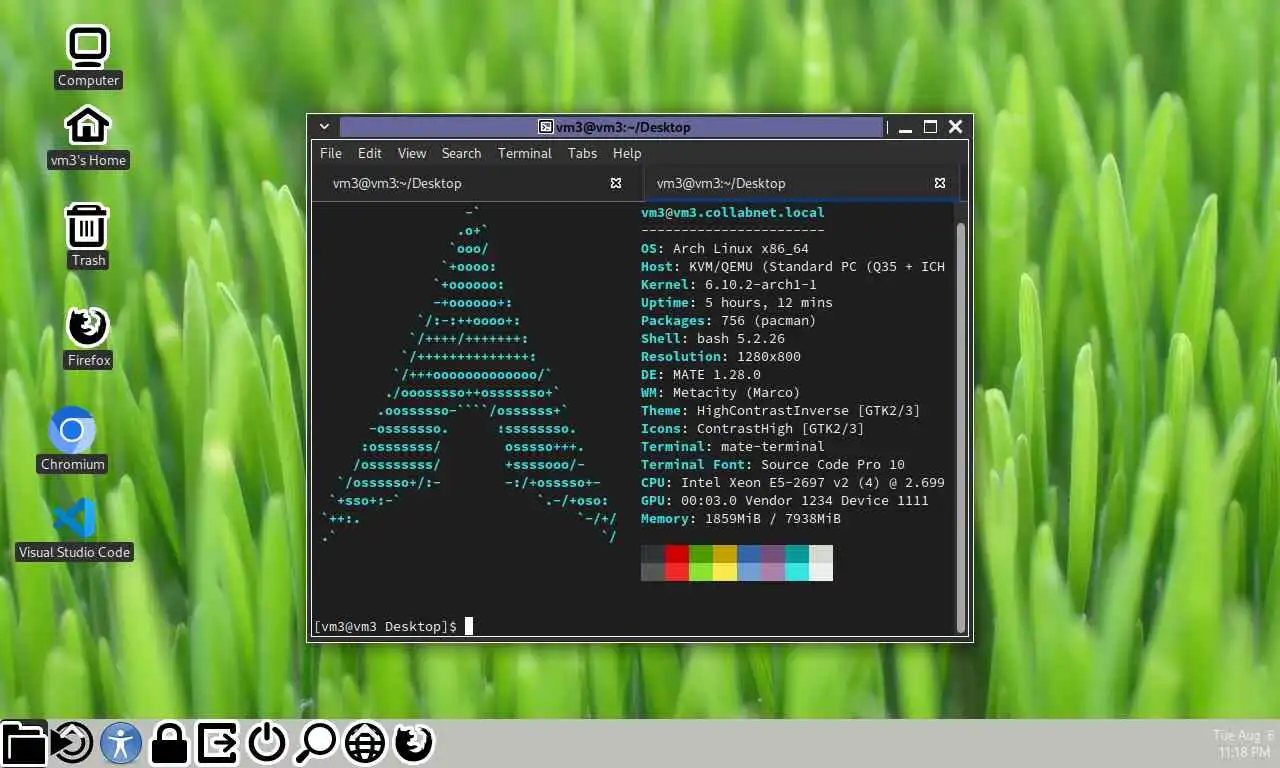The image size is (1280, 768).
Task: Close the second vm3@vm3:~/Desktop tab
Action: coord(940,183)
